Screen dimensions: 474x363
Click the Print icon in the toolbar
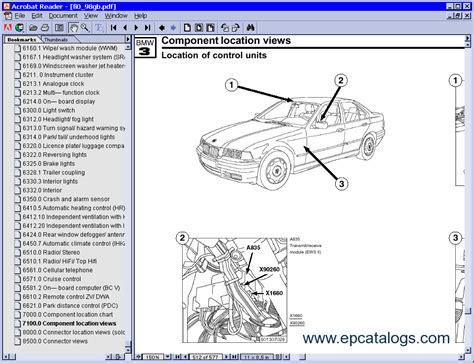point(45,28)
